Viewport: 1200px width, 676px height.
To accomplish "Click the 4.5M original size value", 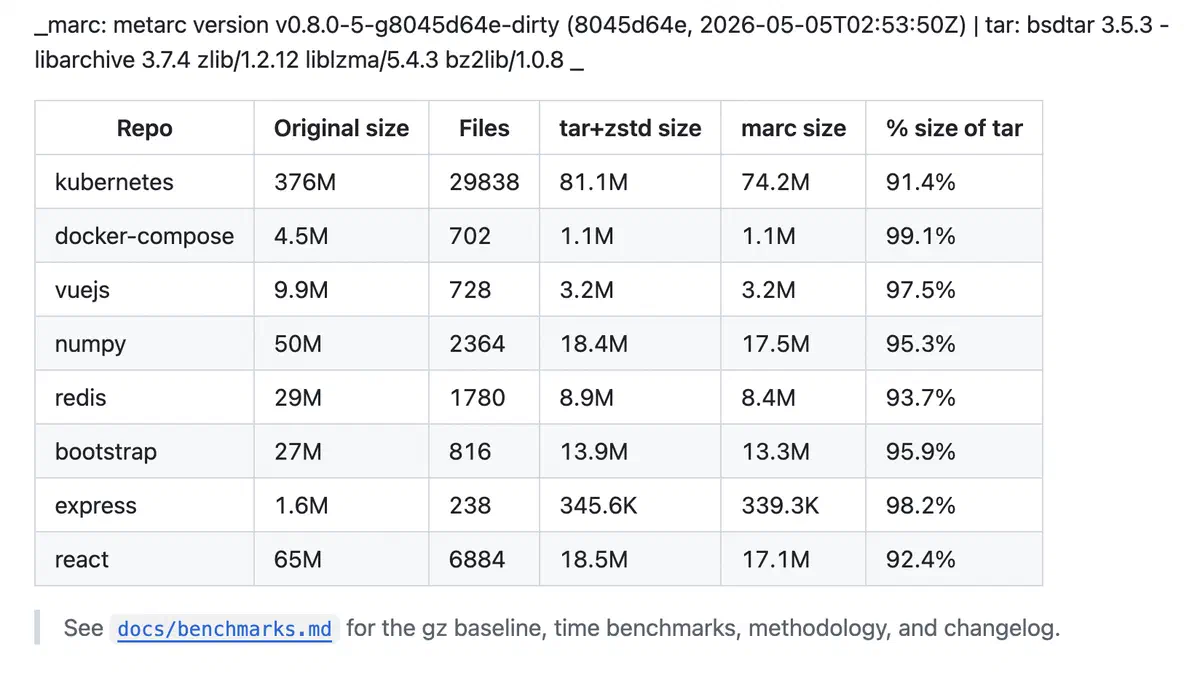I will [x=301, y=236].
